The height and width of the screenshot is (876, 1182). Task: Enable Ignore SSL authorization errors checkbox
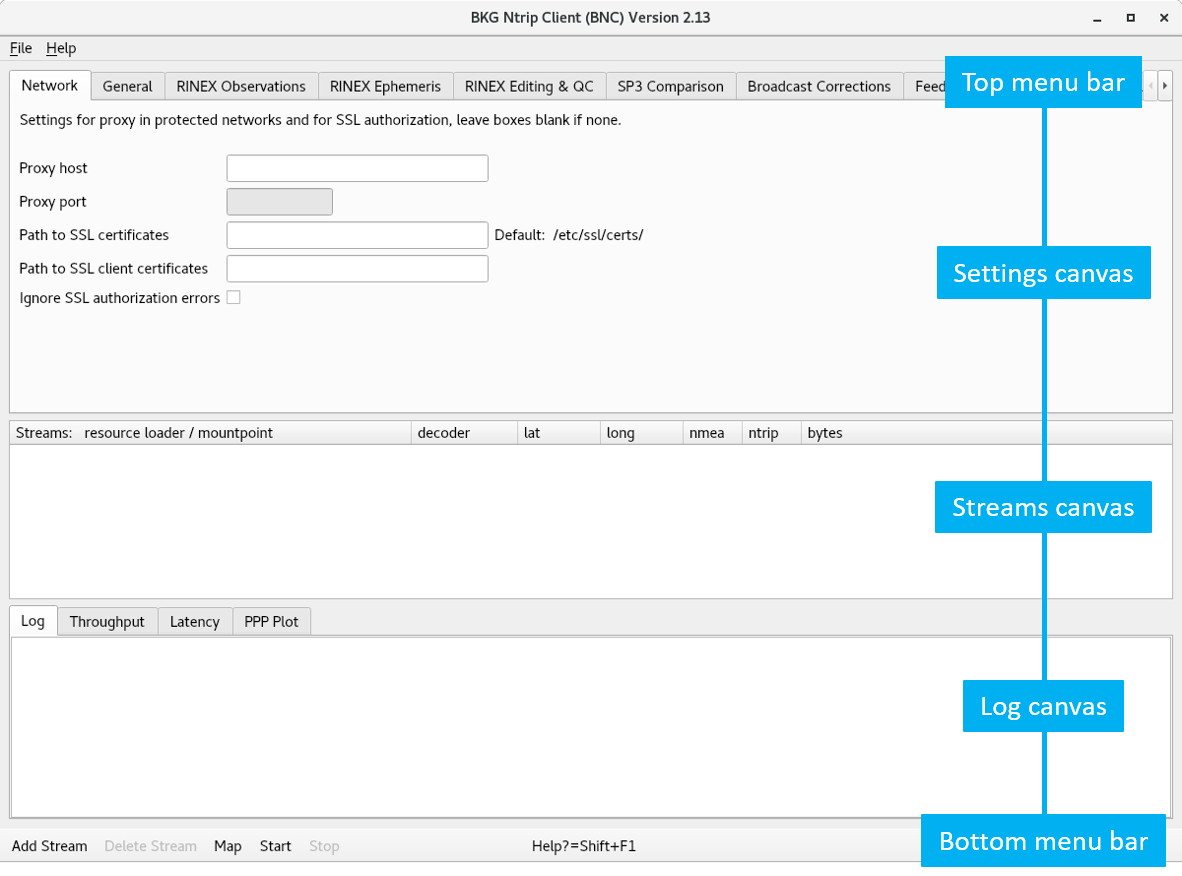233,297
